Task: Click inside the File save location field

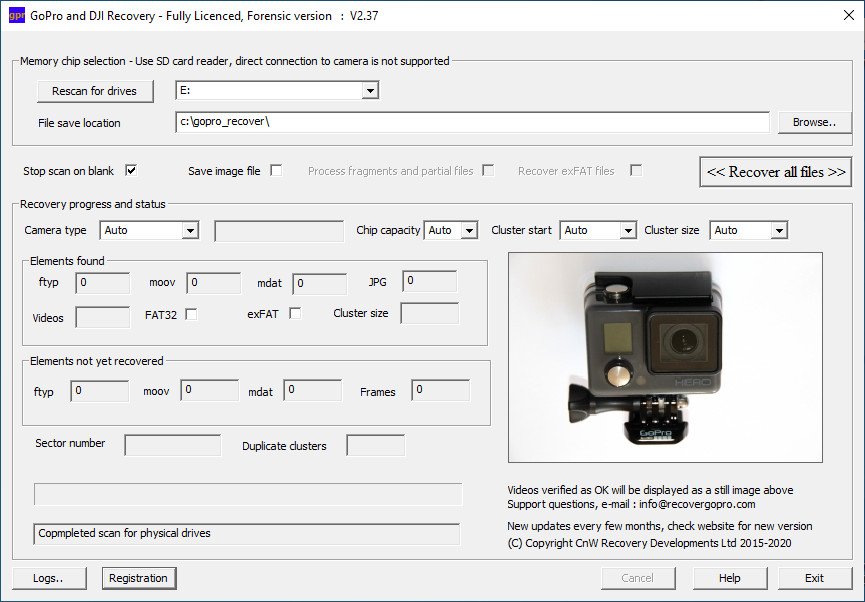Action: 470,122
